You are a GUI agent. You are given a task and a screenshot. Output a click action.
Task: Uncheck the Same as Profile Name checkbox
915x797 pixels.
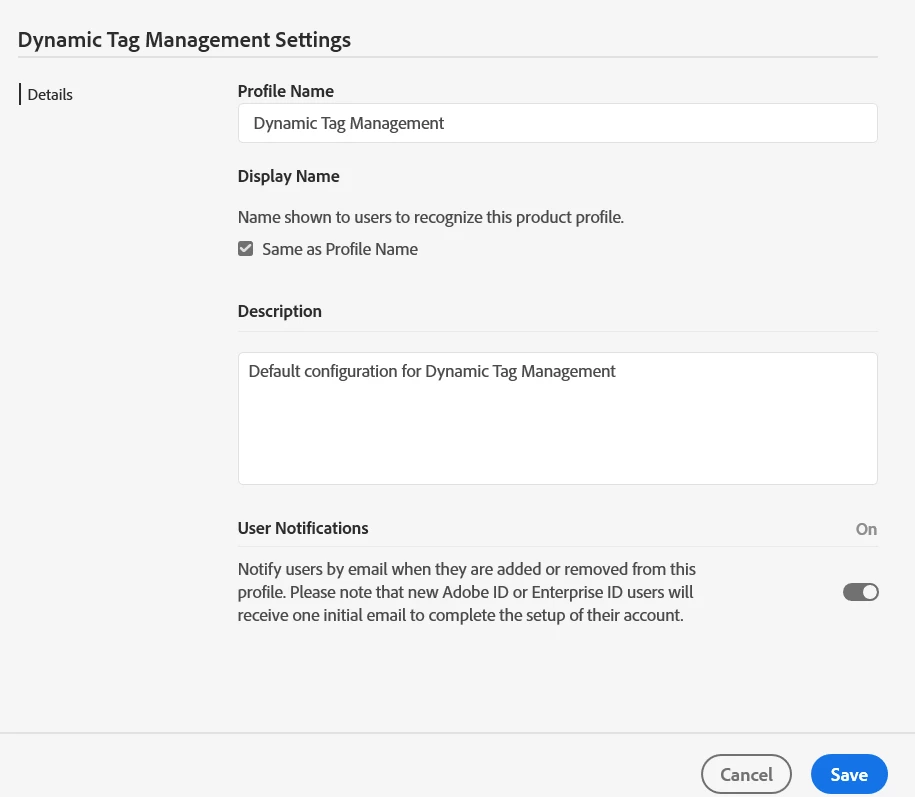point(246,249)
